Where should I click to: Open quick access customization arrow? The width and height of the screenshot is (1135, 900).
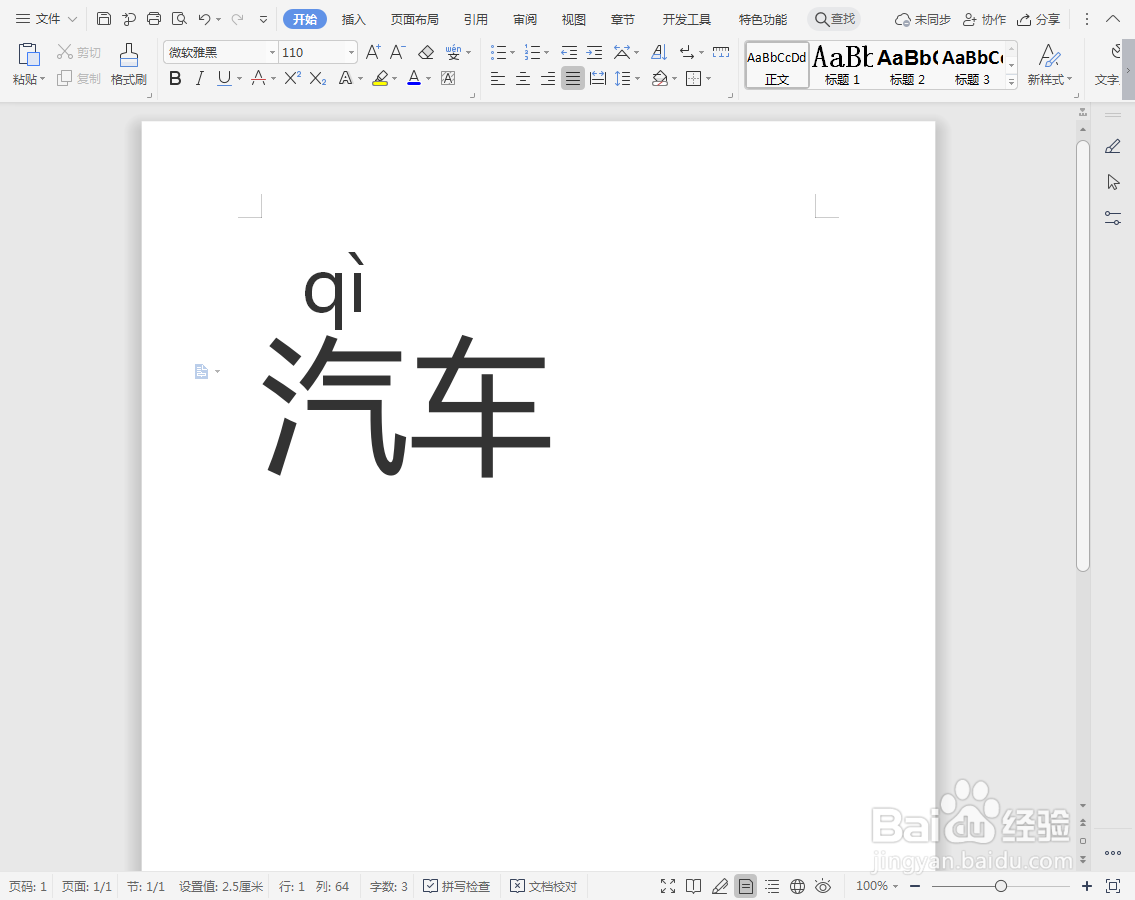(263, 19)
